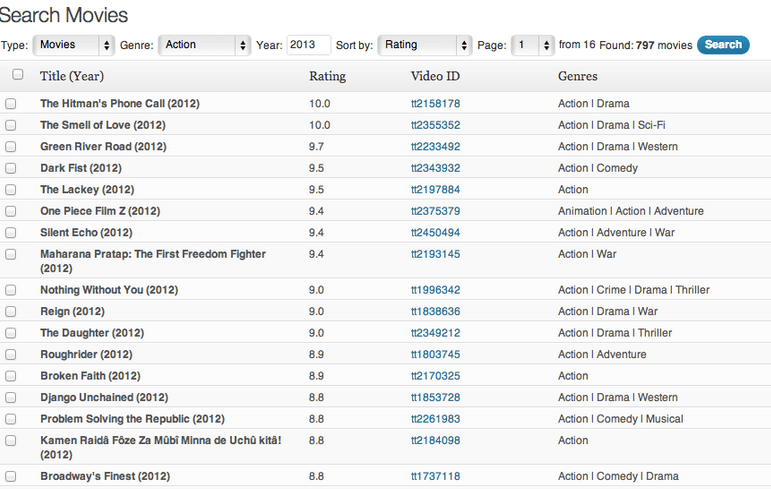Open video ID tt2343932 link
771x489 pixels.
click(435, 168)
